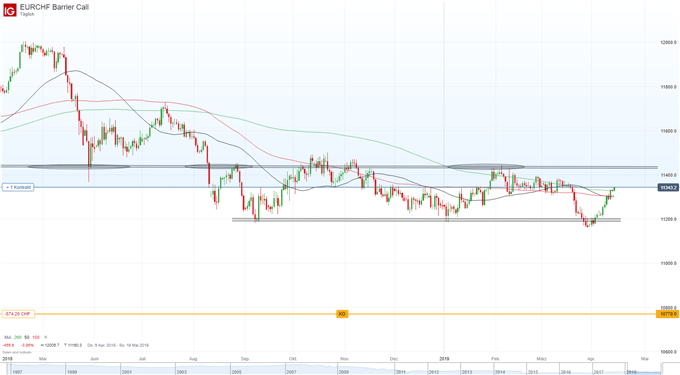Click 2013 in the navigator timeline

pos(467,372)
